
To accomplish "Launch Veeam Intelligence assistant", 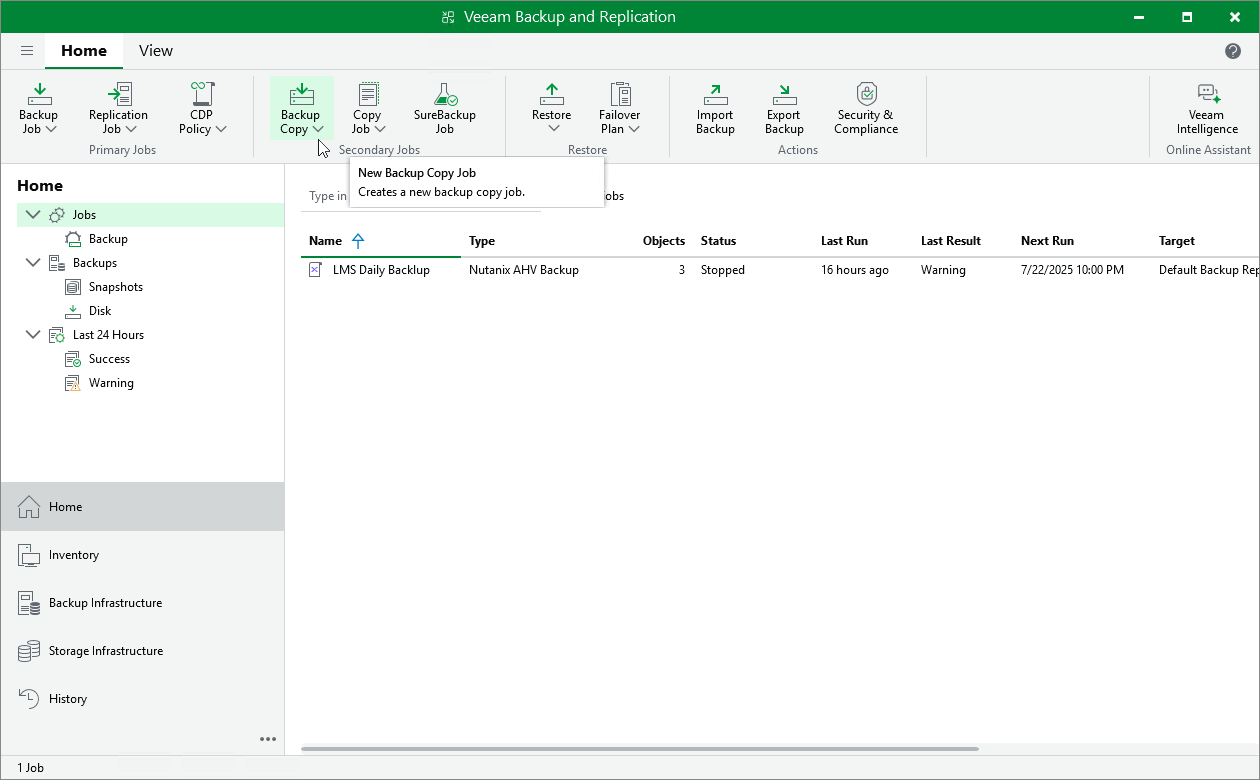I will [1206, 108].
